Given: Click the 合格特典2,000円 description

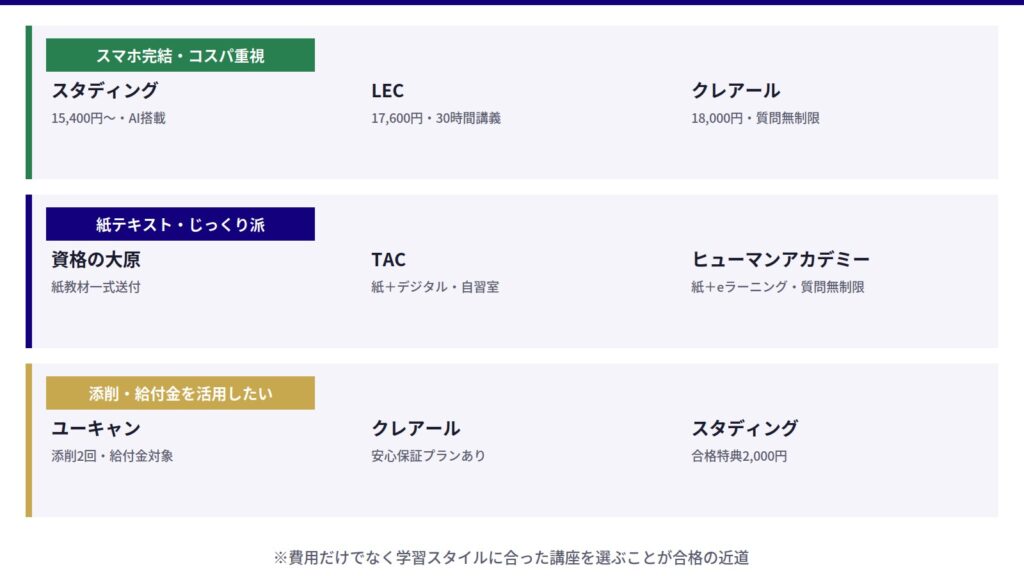Looking at the screenshot, I should click(x=739, y=456).
